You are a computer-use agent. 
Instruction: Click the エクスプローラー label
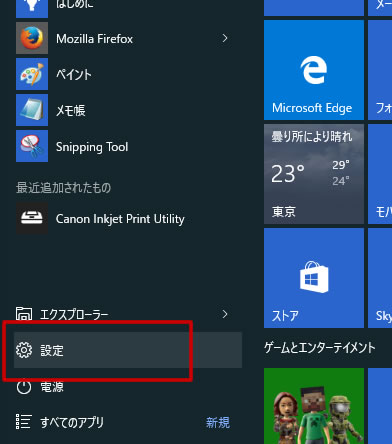pos(74,315)
